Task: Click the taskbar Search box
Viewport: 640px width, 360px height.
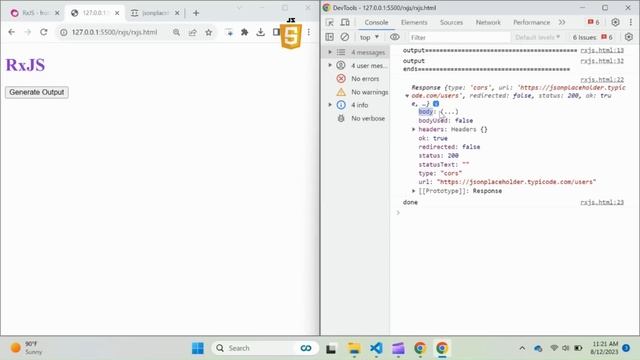Action: (264, 348)
